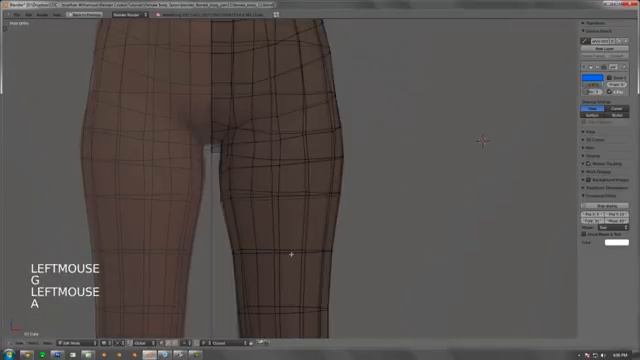Expand the 3D Cursor panel
Image resolution: width=640 pixels, height=360 pixels.
coord(594,140)
